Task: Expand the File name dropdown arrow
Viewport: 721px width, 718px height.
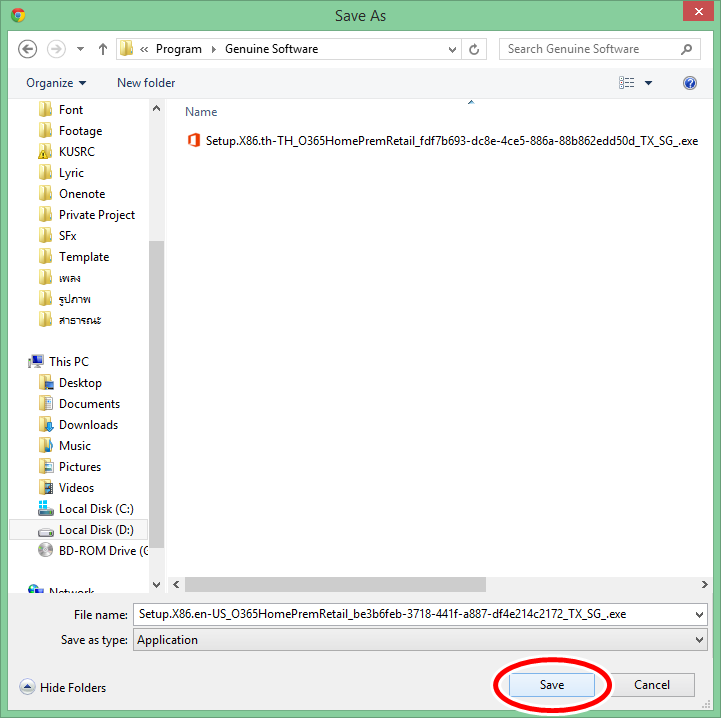Action: [699, 615]
